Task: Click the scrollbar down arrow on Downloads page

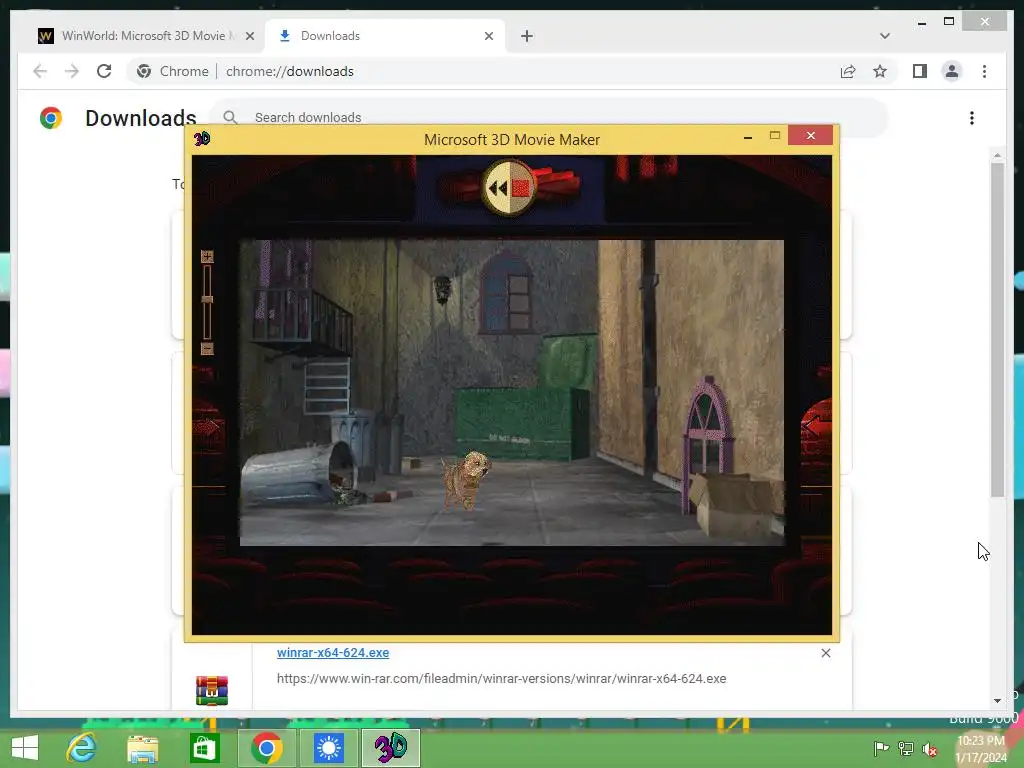Action: click(x=997, y=701)
